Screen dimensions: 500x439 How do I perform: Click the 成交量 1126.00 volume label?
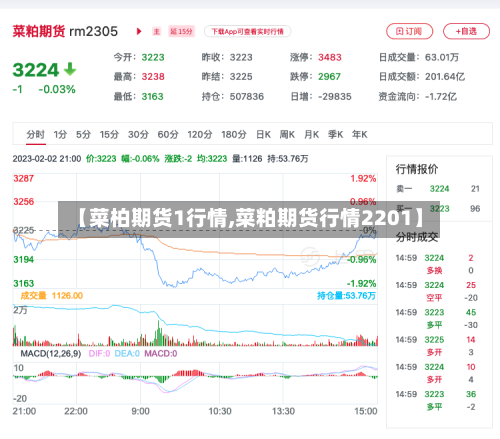pyautogui.click(x=52, y=296)
